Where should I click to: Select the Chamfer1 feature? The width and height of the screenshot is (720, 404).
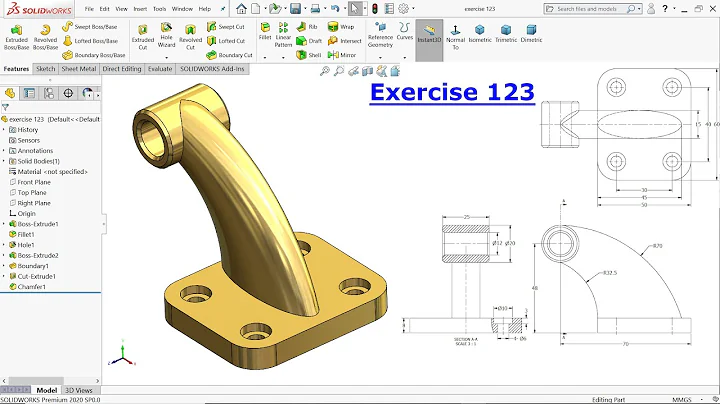pyautogui.click(x=28, y=287)
